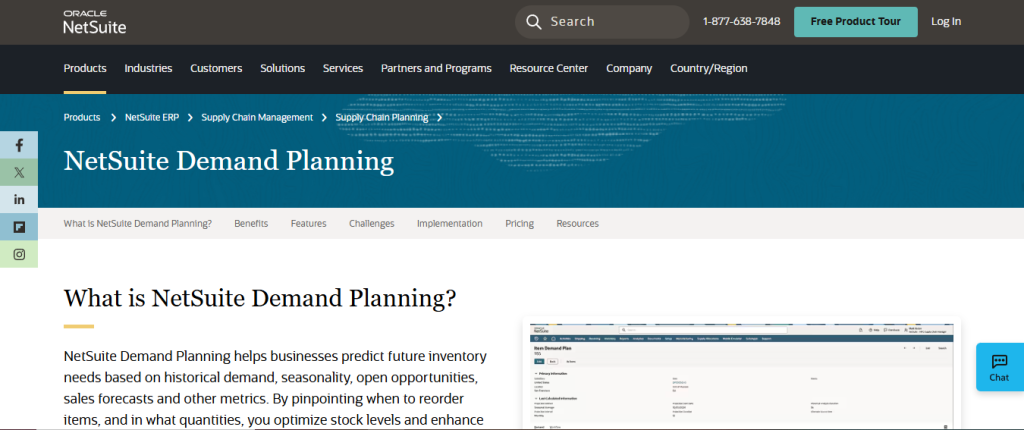1024x430 pixels.
Task: Share page via X icon
Action: tap(19, 172)
